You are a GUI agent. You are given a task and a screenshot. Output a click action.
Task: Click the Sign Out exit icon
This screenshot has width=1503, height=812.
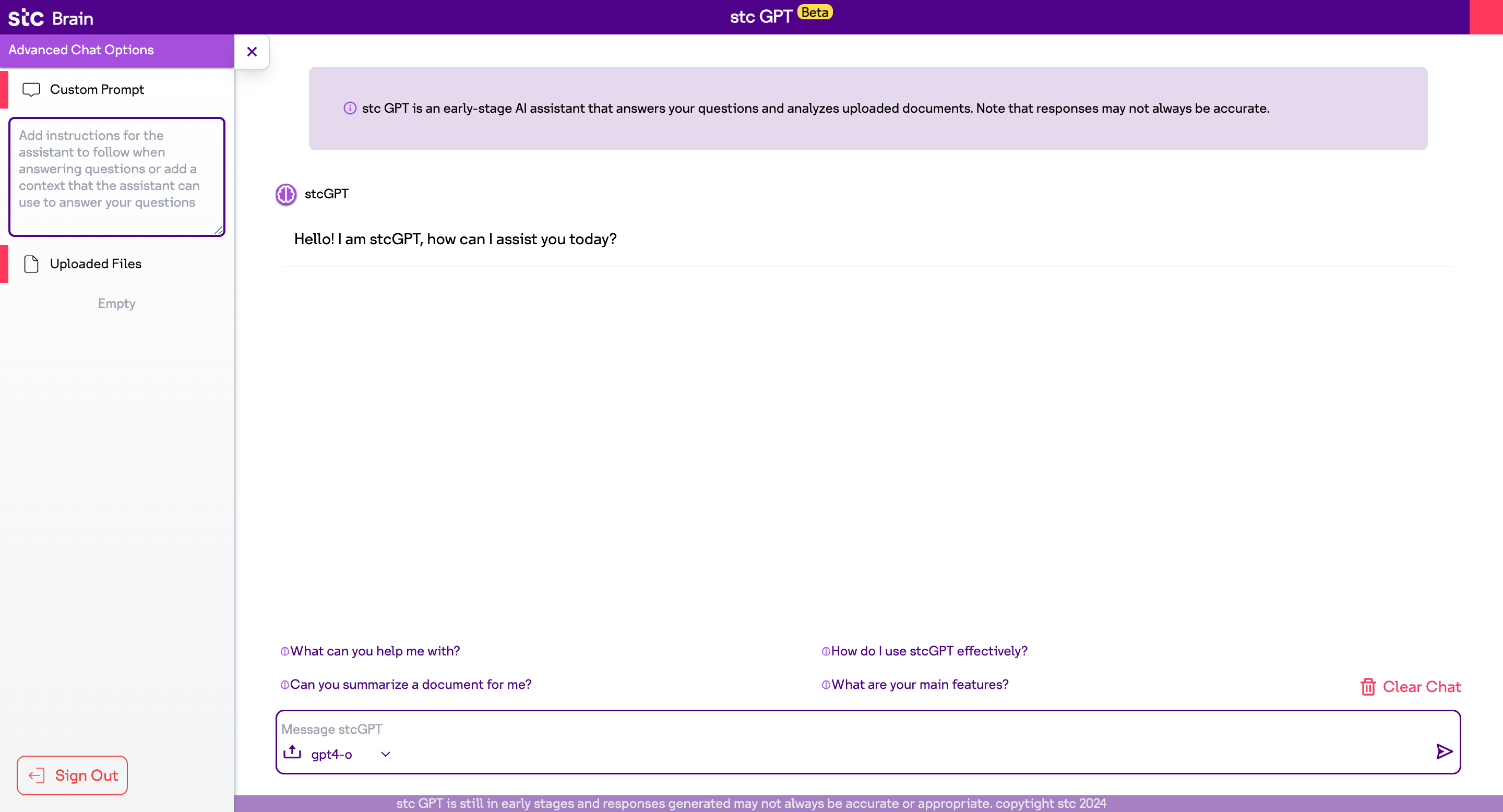37,775
